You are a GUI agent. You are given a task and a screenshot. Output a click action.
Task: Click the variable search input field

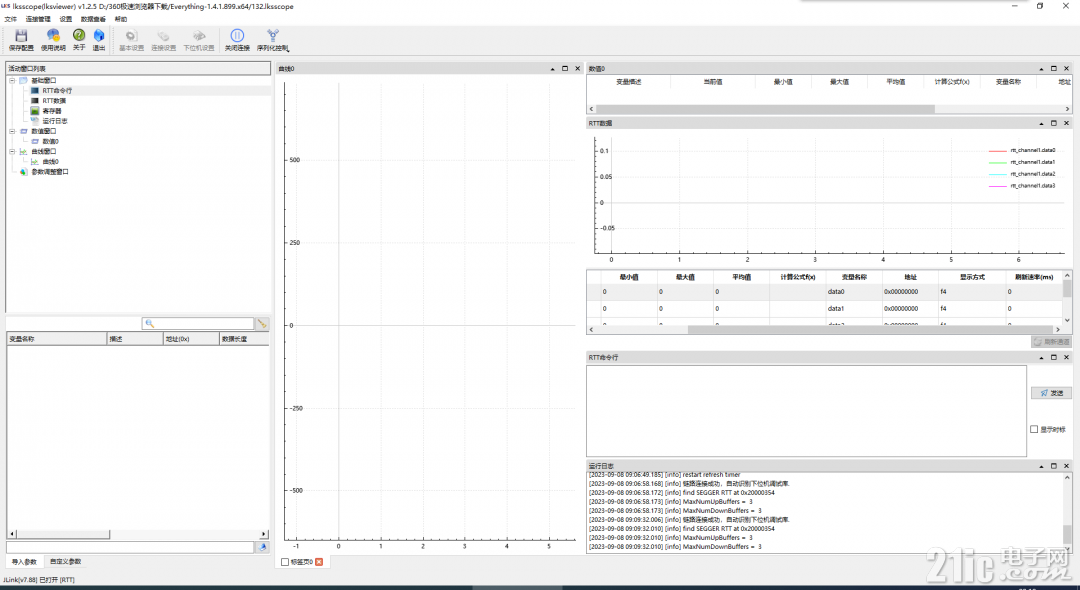tap(198, 324)
